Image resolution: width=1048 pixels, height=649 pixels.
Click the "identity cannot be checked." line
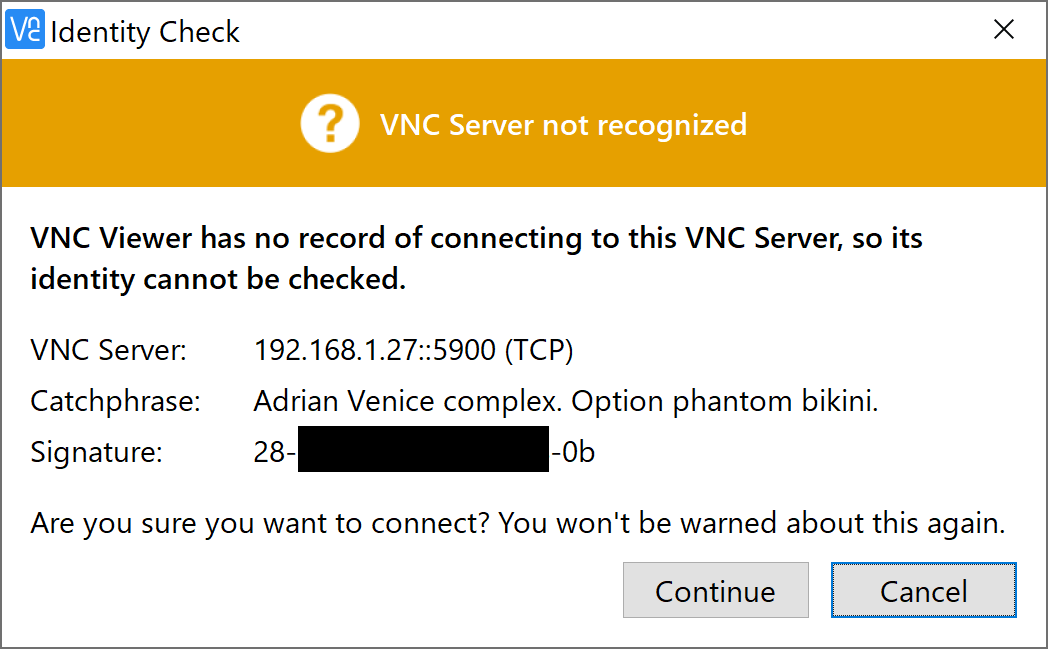point(218,280)
